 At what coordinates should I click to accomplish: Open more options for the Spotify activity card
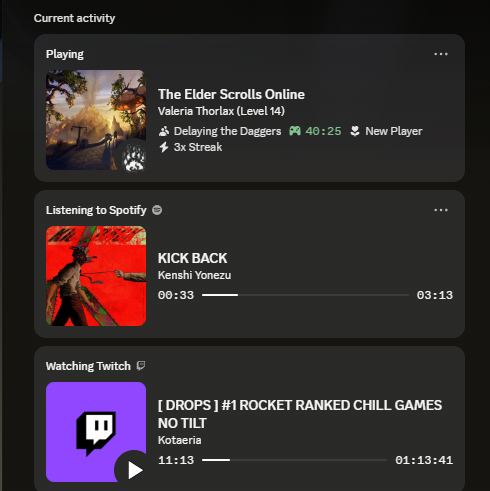pyautogui.click(x=441, y=210)
